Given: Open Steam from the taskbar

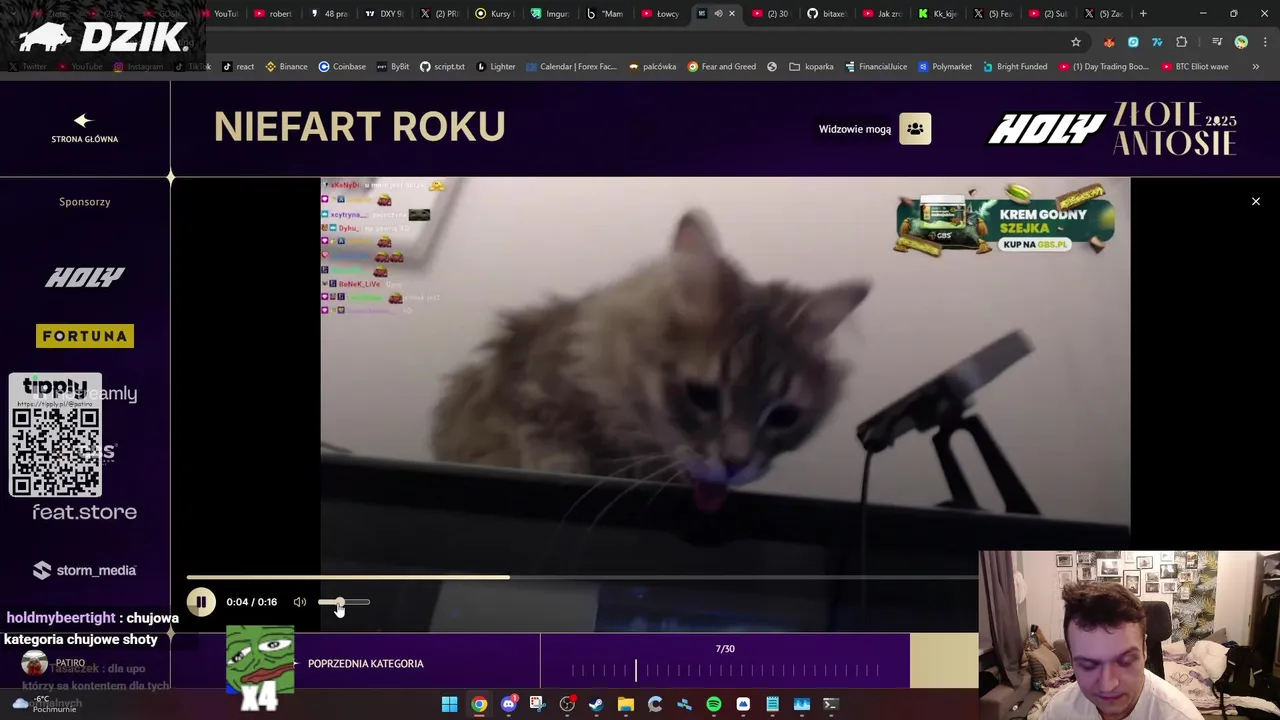Looking at the screenshot, I should 596,704.
